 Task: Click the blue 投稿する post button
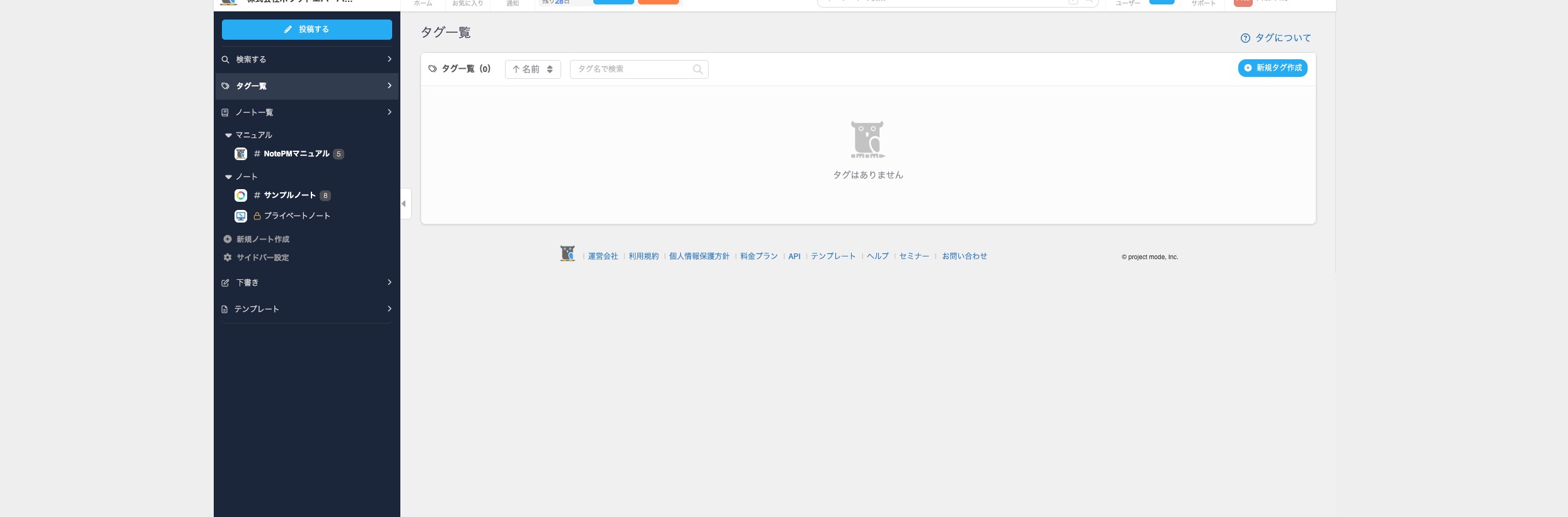(306, 30)
